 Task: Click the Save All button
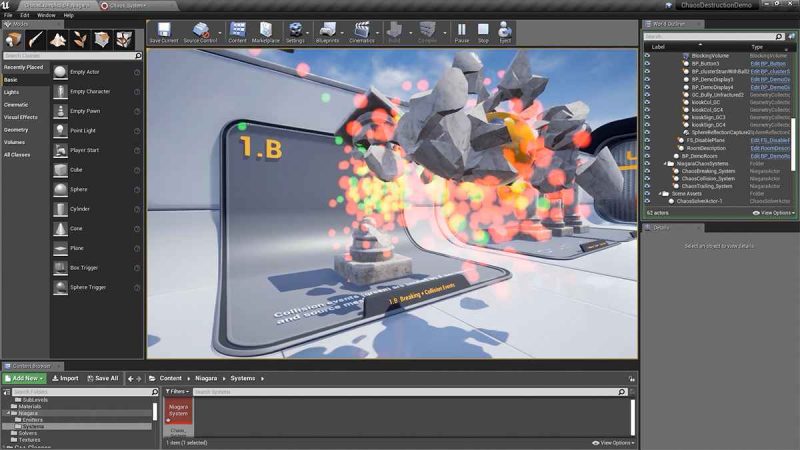click(x=103, y=379)
